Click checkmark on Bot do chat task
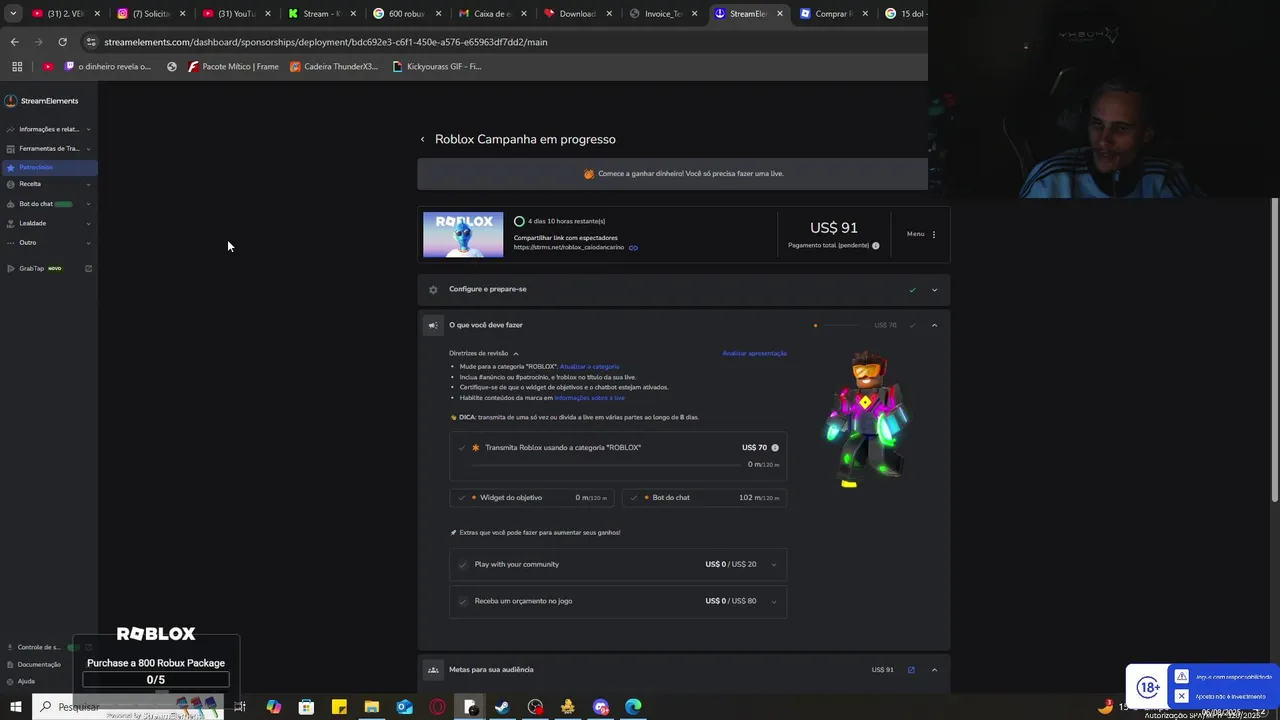 pyautogui.click(x=634, y=498)
